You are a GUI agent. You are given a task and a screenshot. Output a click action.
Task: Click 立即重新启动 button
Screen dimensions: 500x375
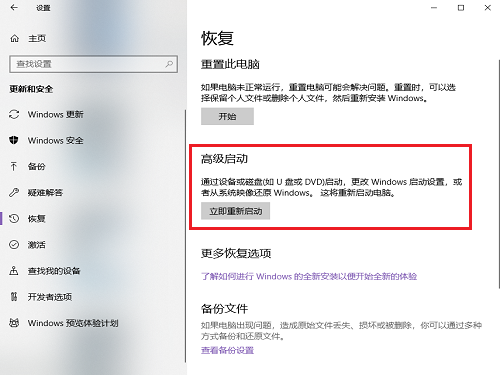click(x=235, y=211)
